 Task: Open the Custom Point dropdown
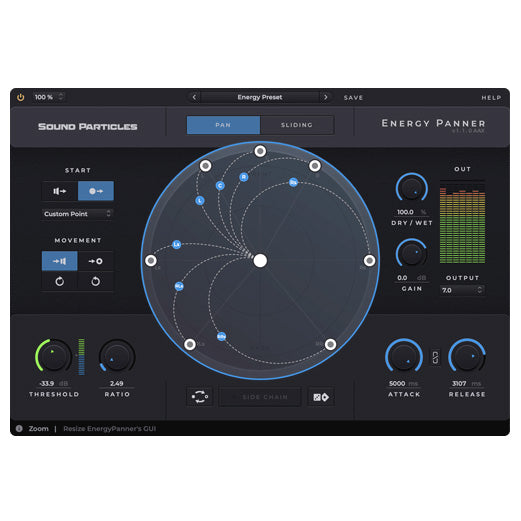point(77,214)
